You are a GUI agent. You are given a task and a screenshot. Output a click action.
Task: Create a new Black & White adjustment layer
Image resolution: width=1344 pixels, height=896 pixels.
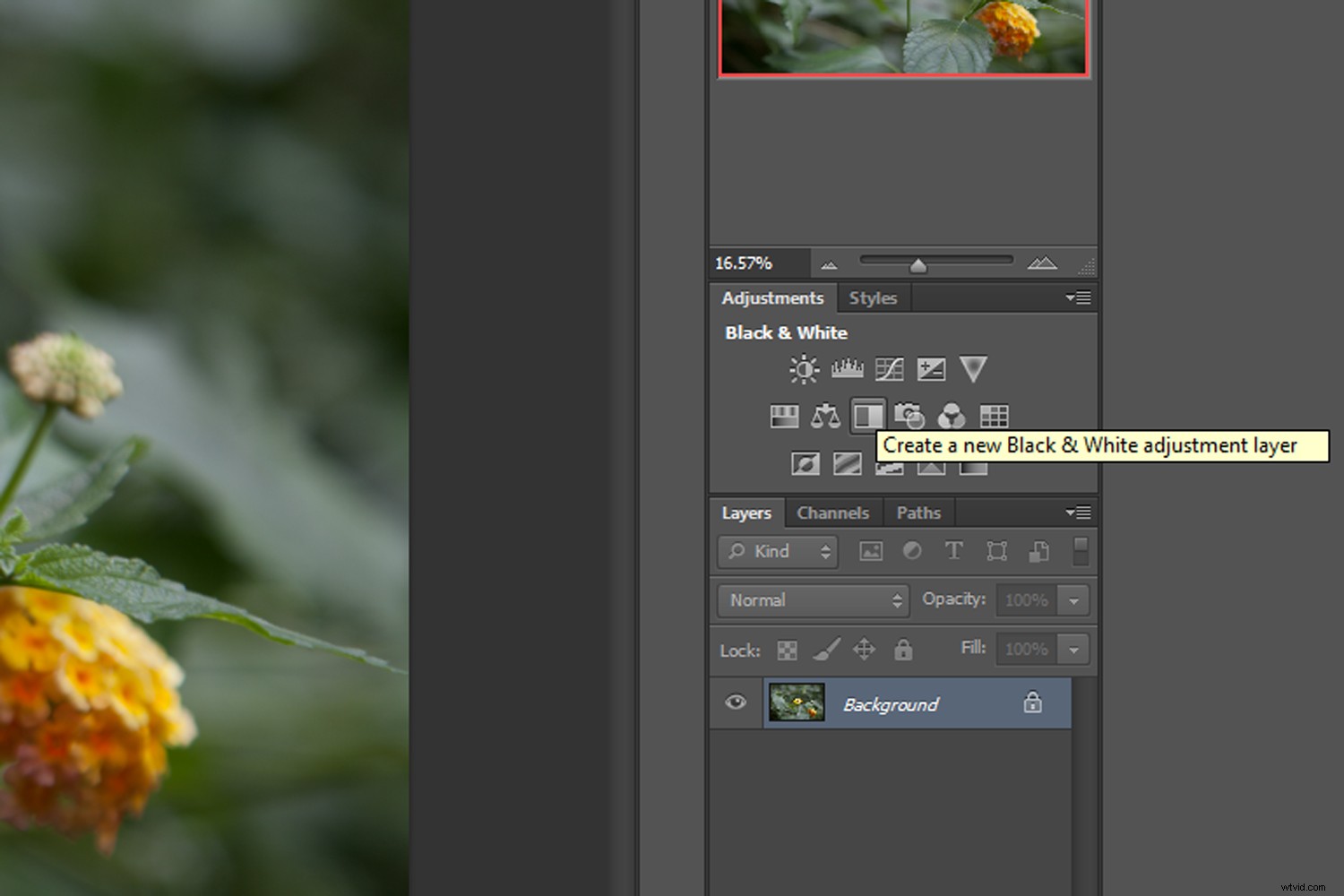tap(868, 416)
